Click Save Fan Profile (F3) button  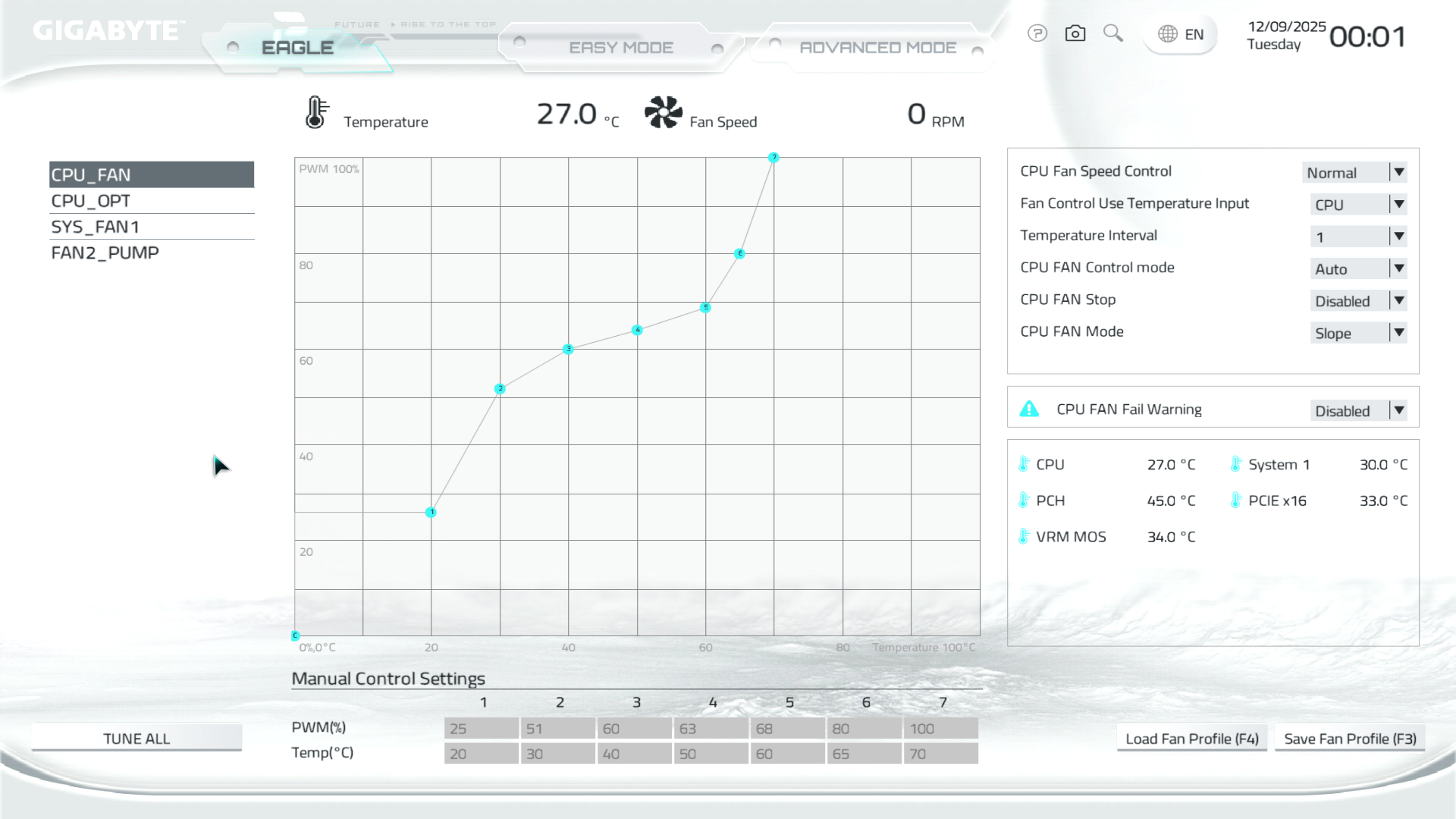[x=1350, y=739]
